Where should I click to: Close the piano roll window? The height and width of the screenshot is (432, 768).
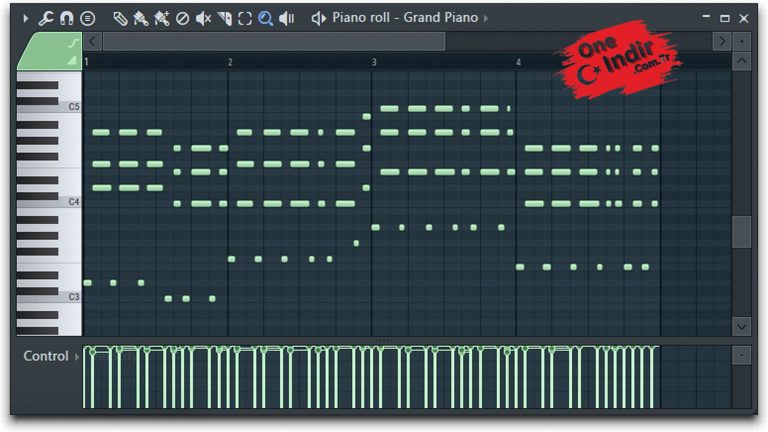(x=744, y=18)
